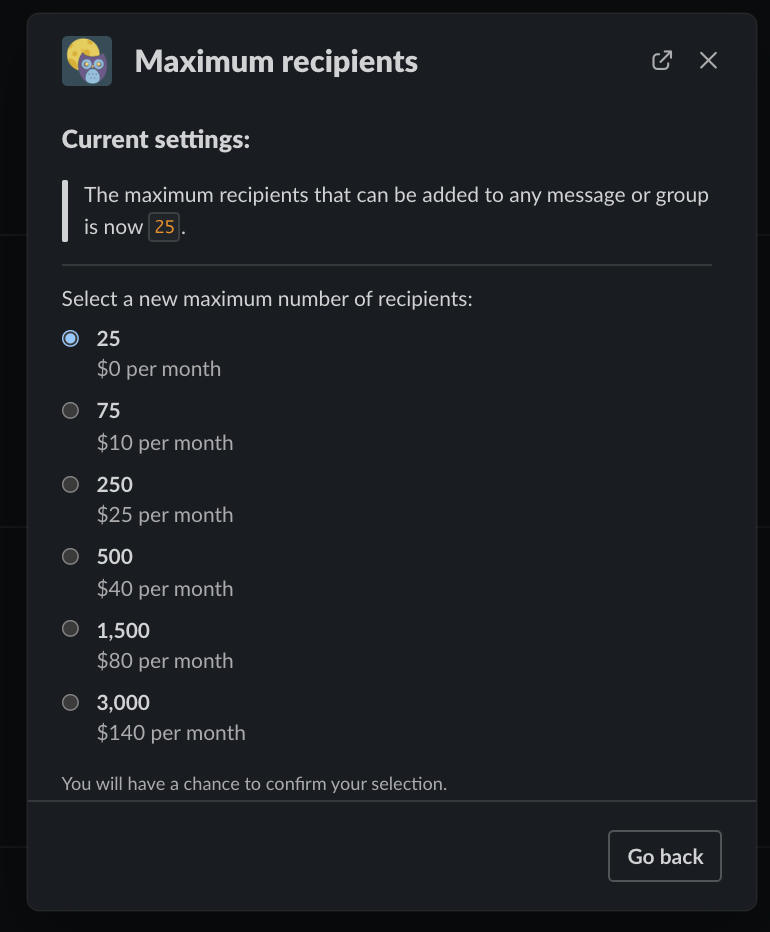Click the "$10 per month" price text
770x932 pixels.
165,443
